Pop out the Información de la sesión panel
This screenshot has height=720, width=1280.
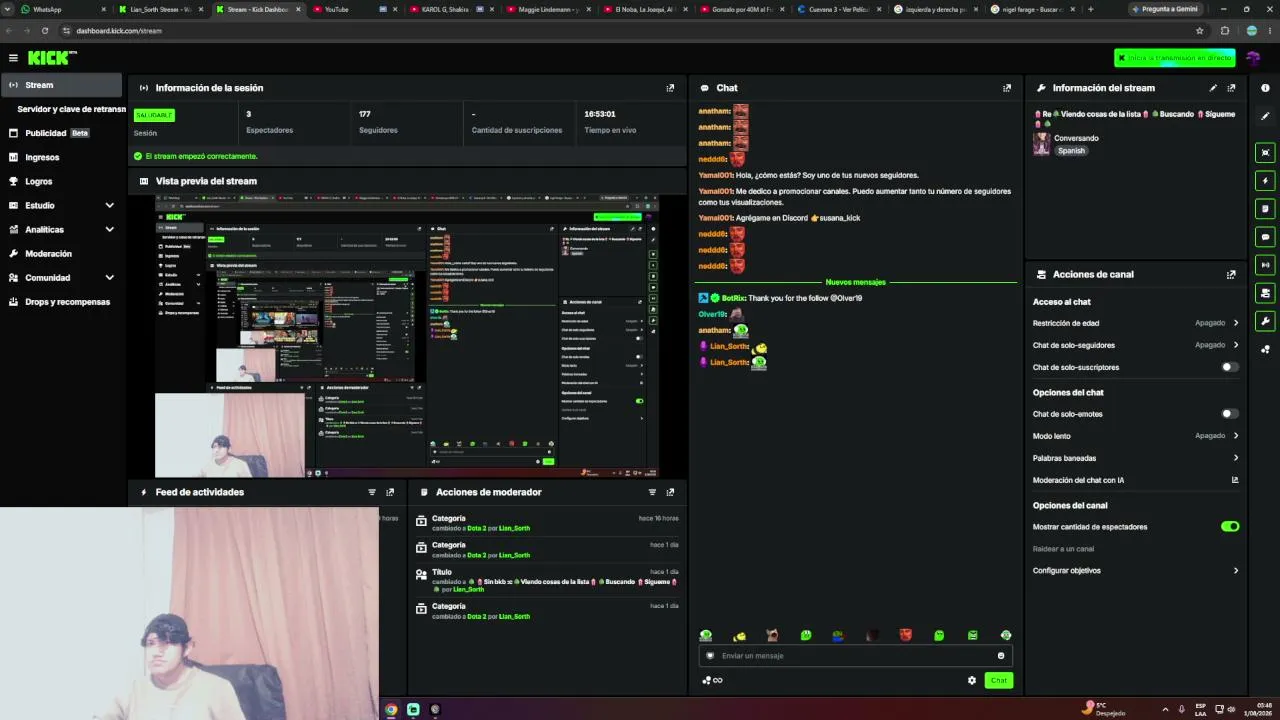[x=670, y=88]
